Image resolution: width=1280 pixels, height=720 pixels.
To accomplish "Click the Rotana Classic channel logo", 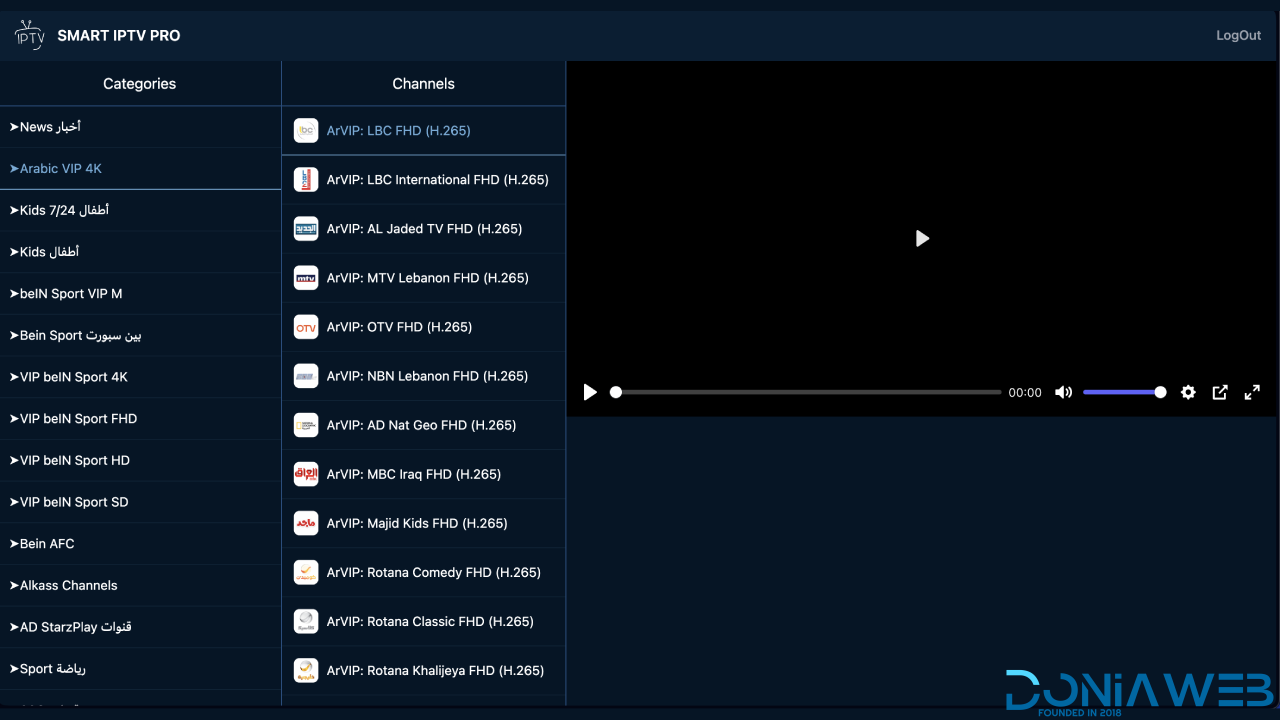I will 306,621.
